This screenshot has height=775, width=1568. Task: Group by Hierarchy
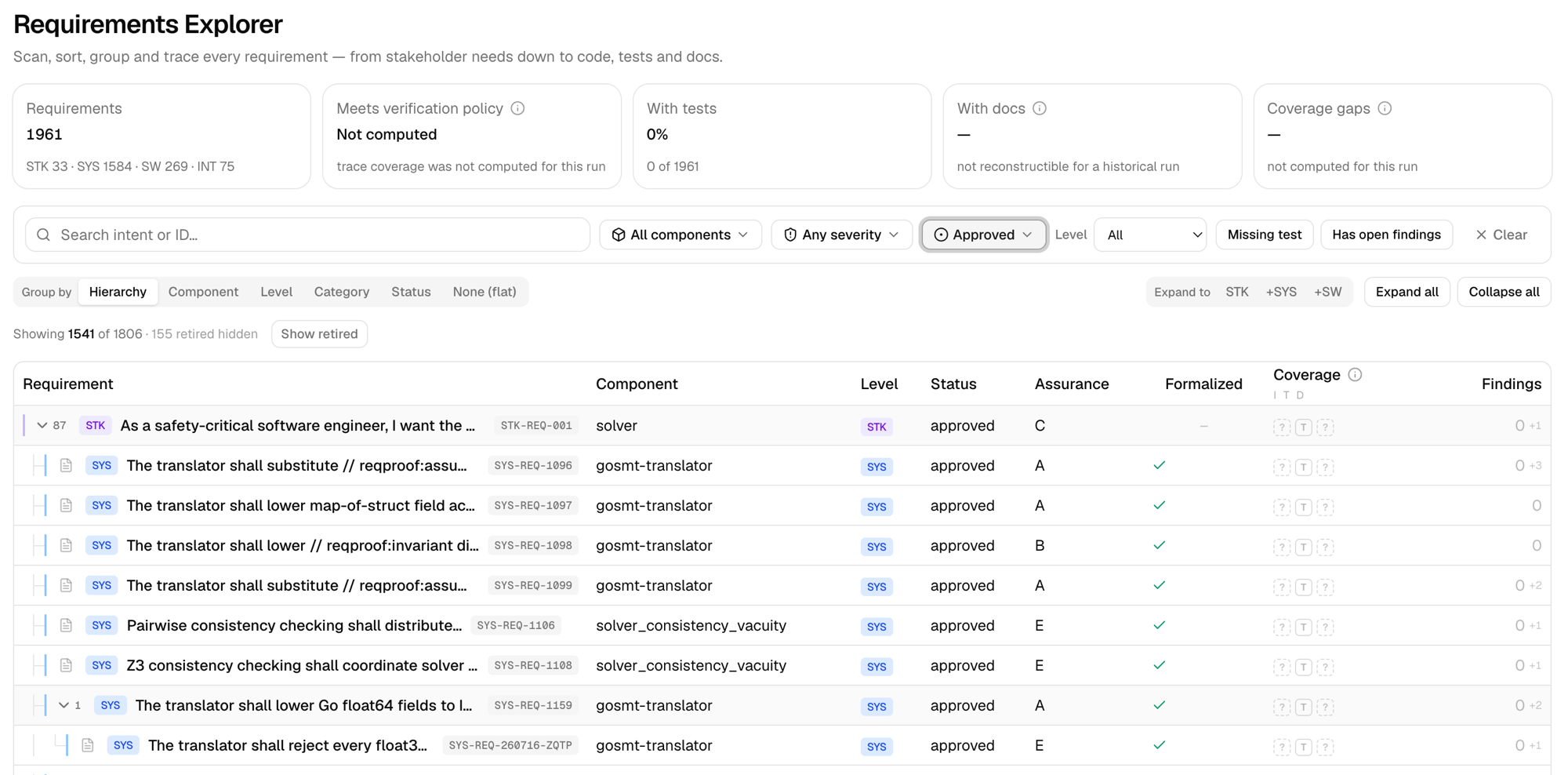pos(118,292)
